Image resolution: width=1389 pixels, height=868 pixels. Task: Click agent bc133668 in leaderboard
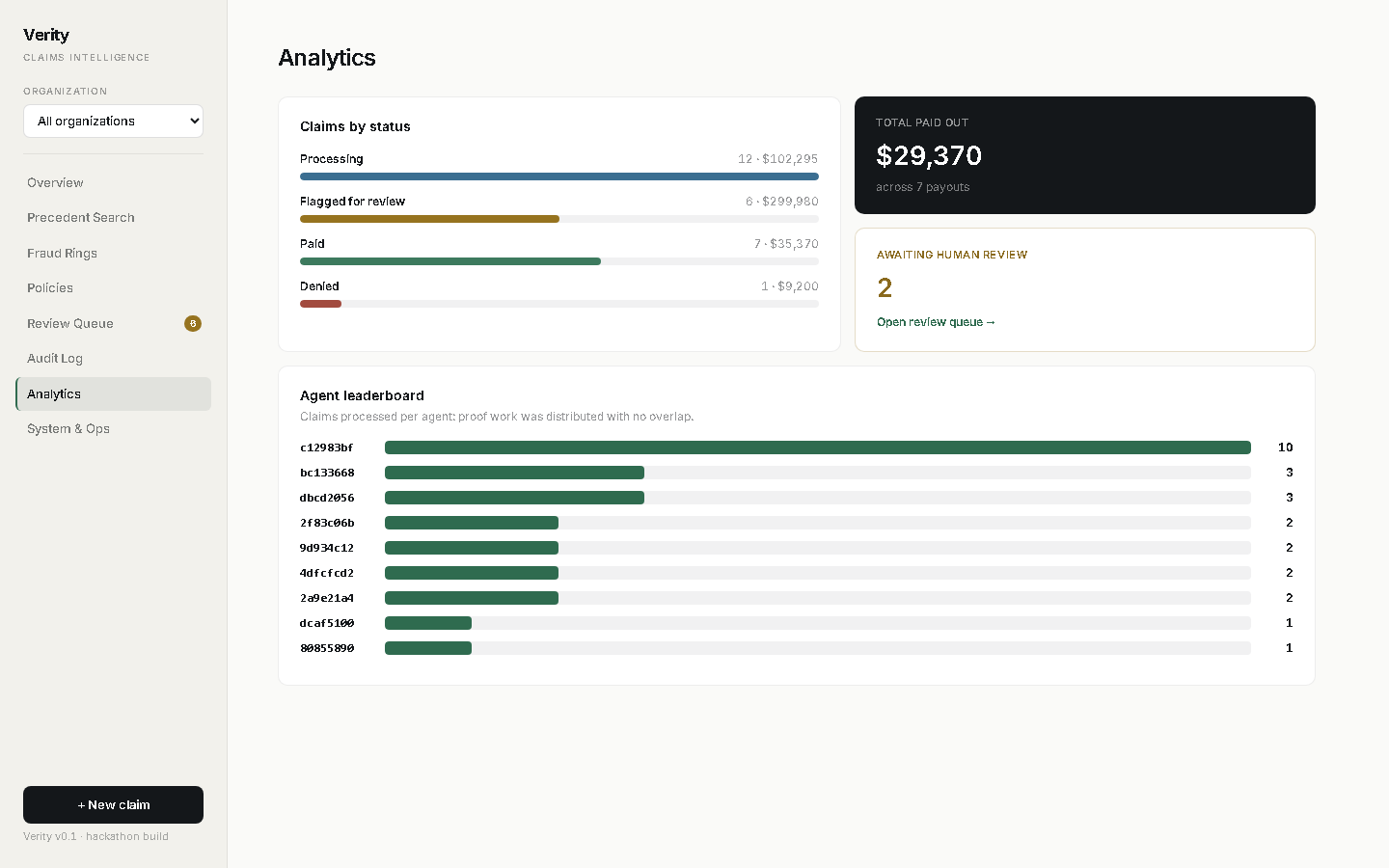[327, 473]
